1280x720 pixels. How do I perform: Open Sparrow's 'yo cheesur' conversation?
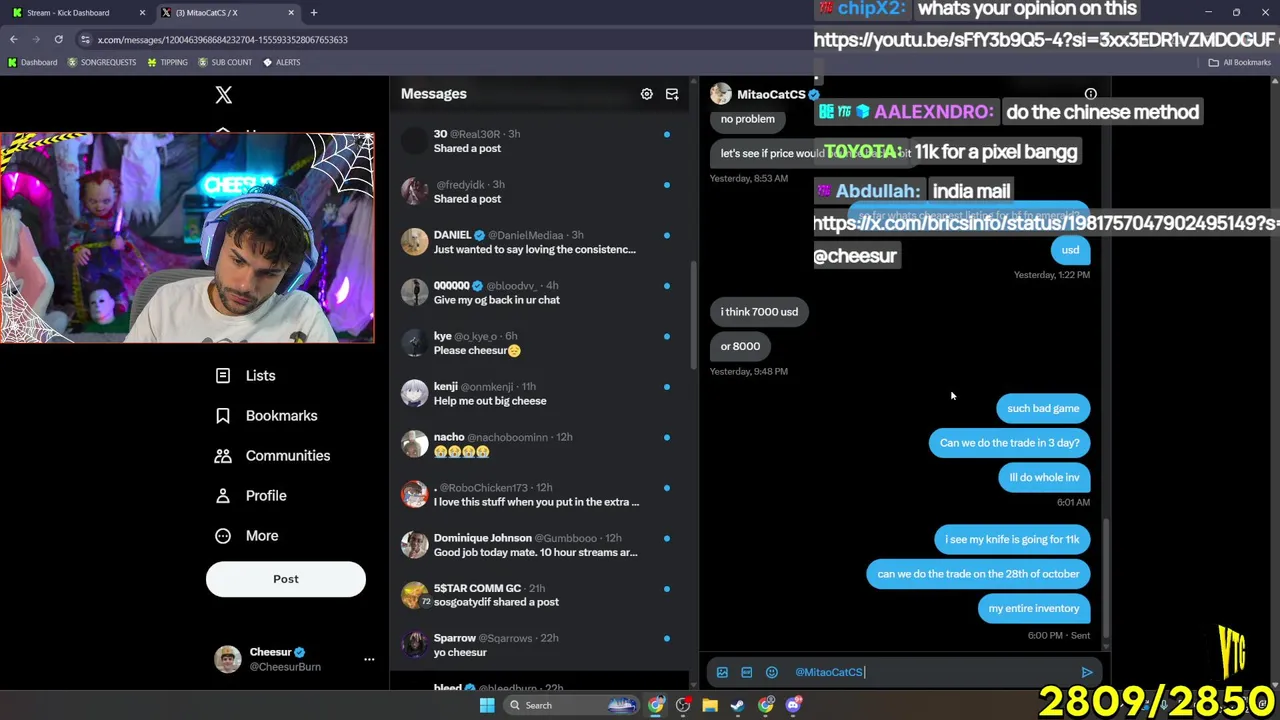[x=538, y=645]
